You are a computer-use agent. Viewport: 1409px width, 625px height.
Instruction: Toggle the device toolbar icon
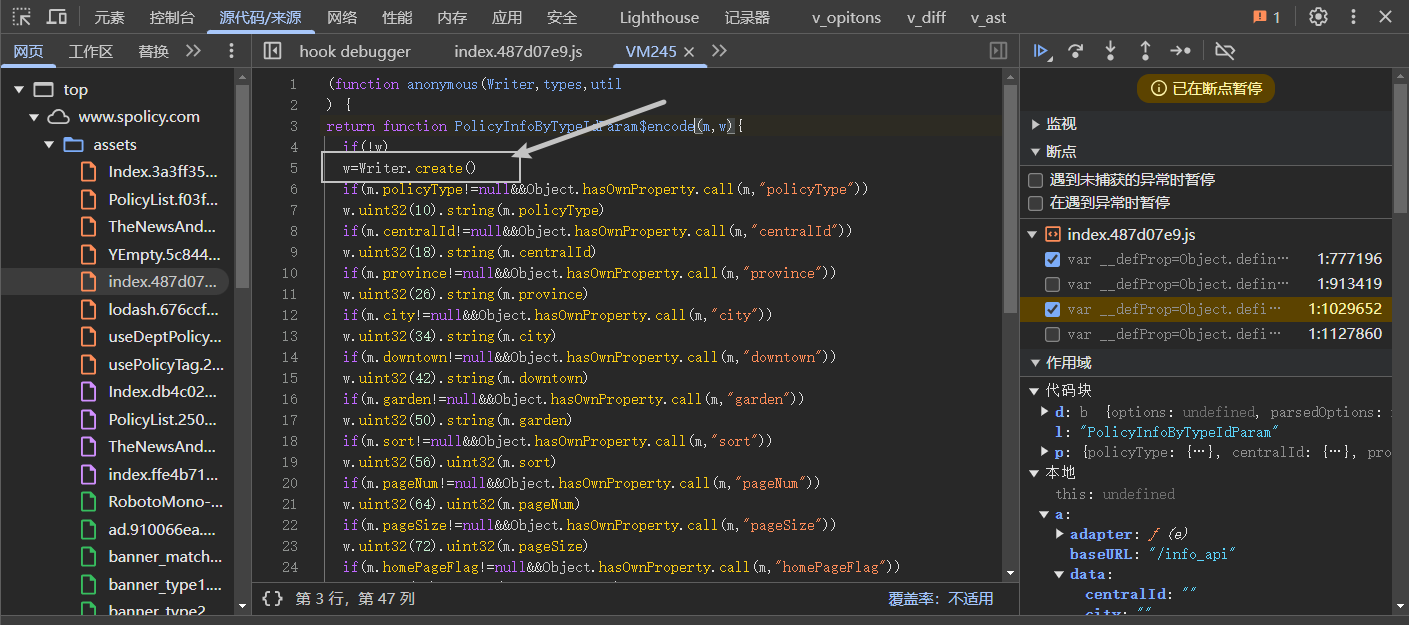pos(57,17)
